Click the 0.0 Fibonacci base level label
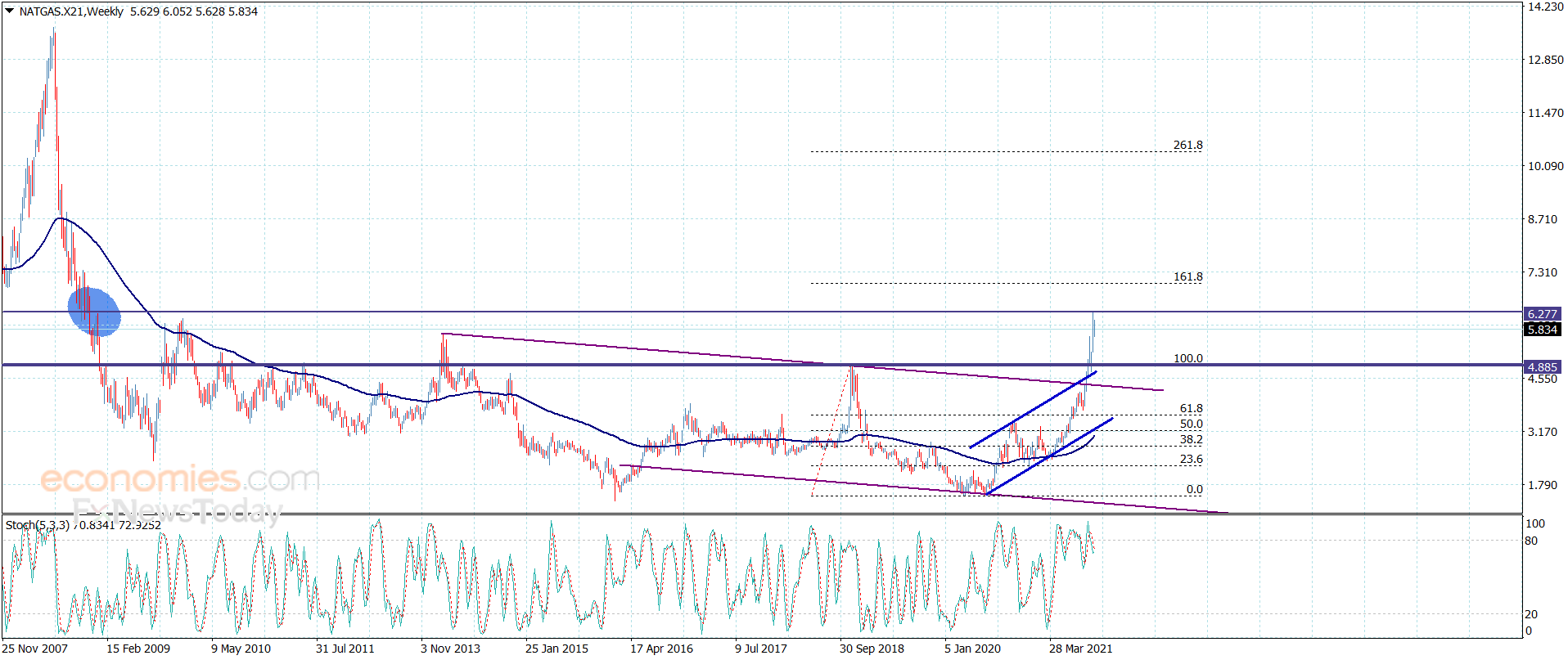1568x660 pixels. pyautogui.click(x=1195, y=489)
